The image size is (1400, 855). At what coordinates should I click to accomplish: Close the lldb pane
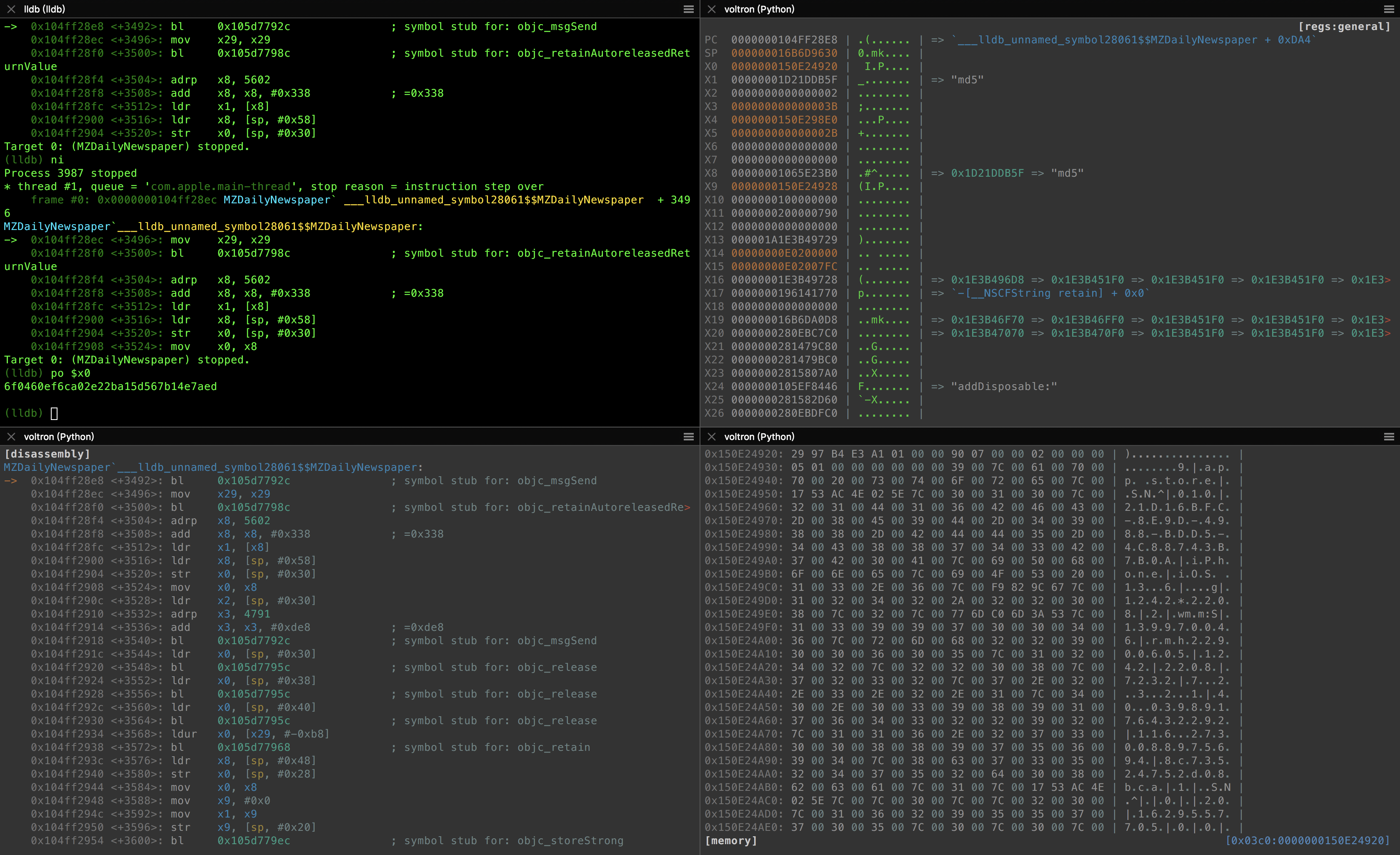[11, 9]
